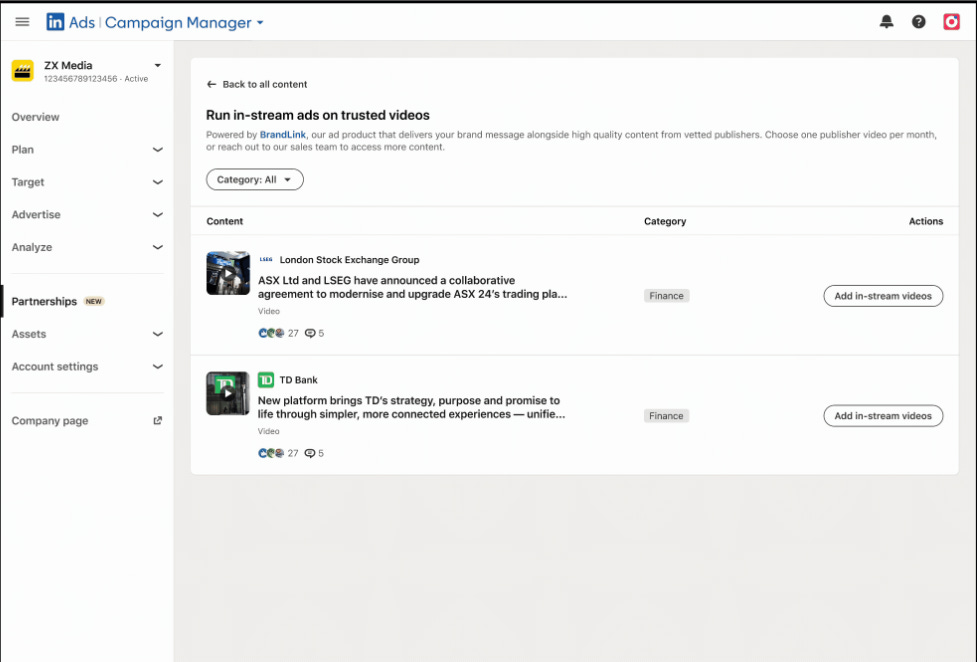The width and height of the screenshot is (977, 662).
Task: Click the Content column header
Action: click(224, 221)
